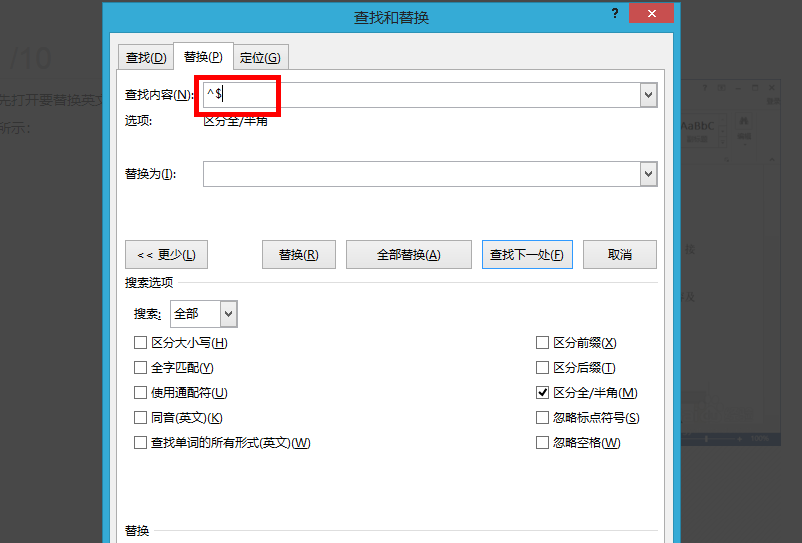Enable the 区分大小写(H) checkbox

tap(140, 343)
